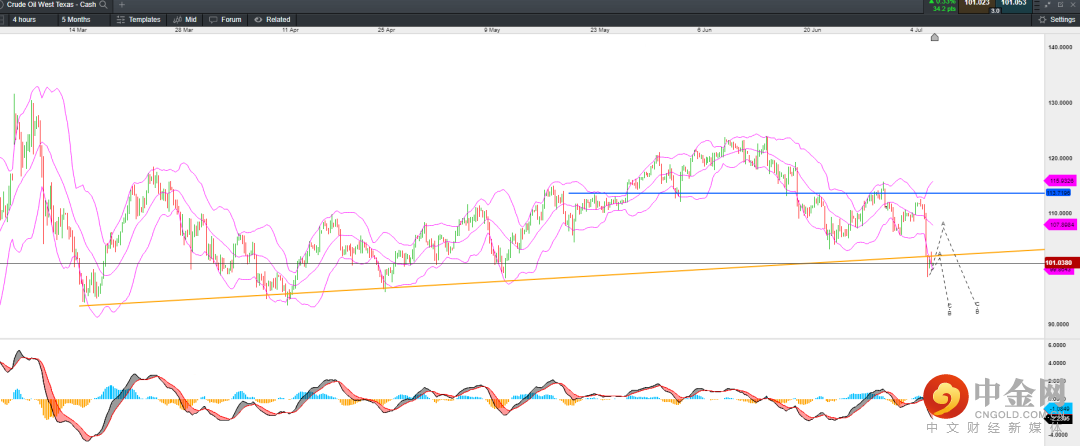The image size is (1080, 446).
Task: Click the buy price 101.053 button
Action: click(x=1014, y=6)
